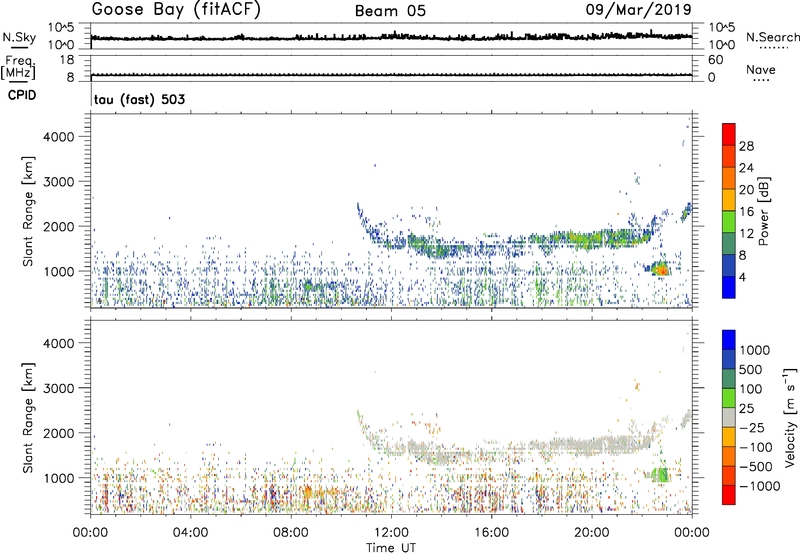Click the "N.Search" legend label
This screenshot has width=800, height=554.
pyautogui.click(x=772, y=37)
